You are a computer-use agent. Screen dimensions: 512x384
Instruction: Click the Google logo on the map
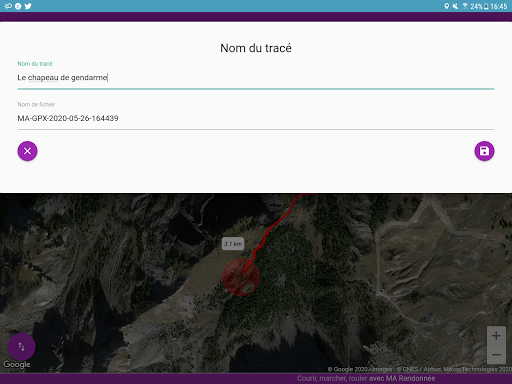click(x=17, y=364)
